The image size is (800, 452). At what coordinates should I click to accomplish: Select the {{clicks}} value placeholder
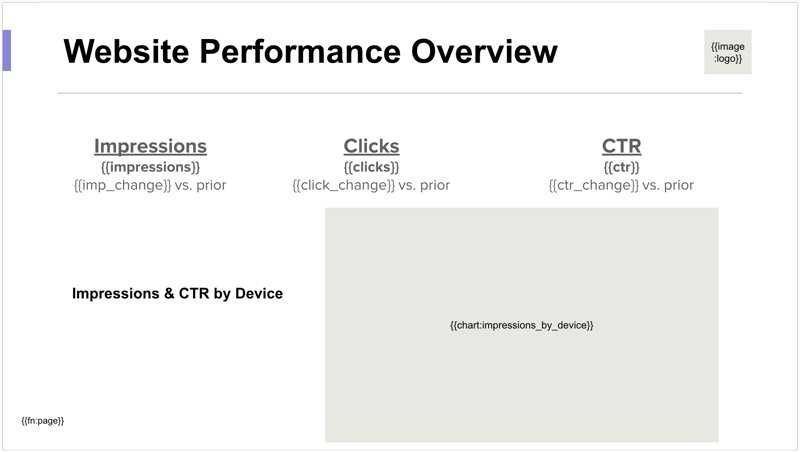(371, 167)
